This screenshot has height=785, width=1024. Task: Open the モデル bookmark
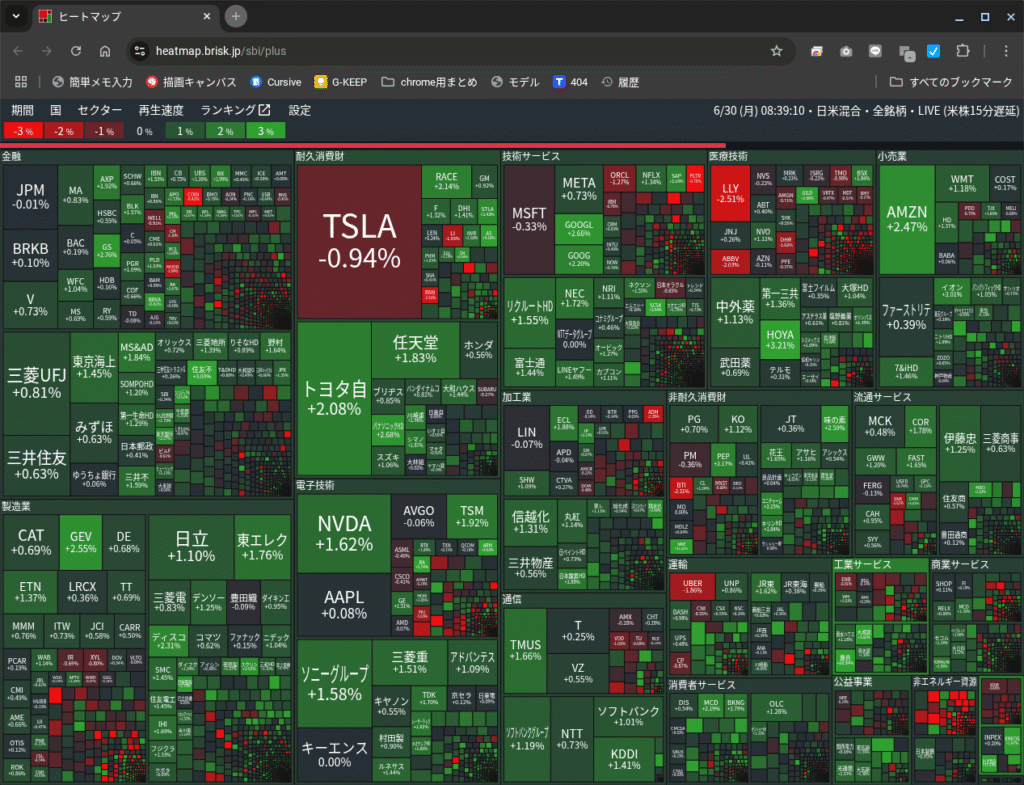coord(515,82)
